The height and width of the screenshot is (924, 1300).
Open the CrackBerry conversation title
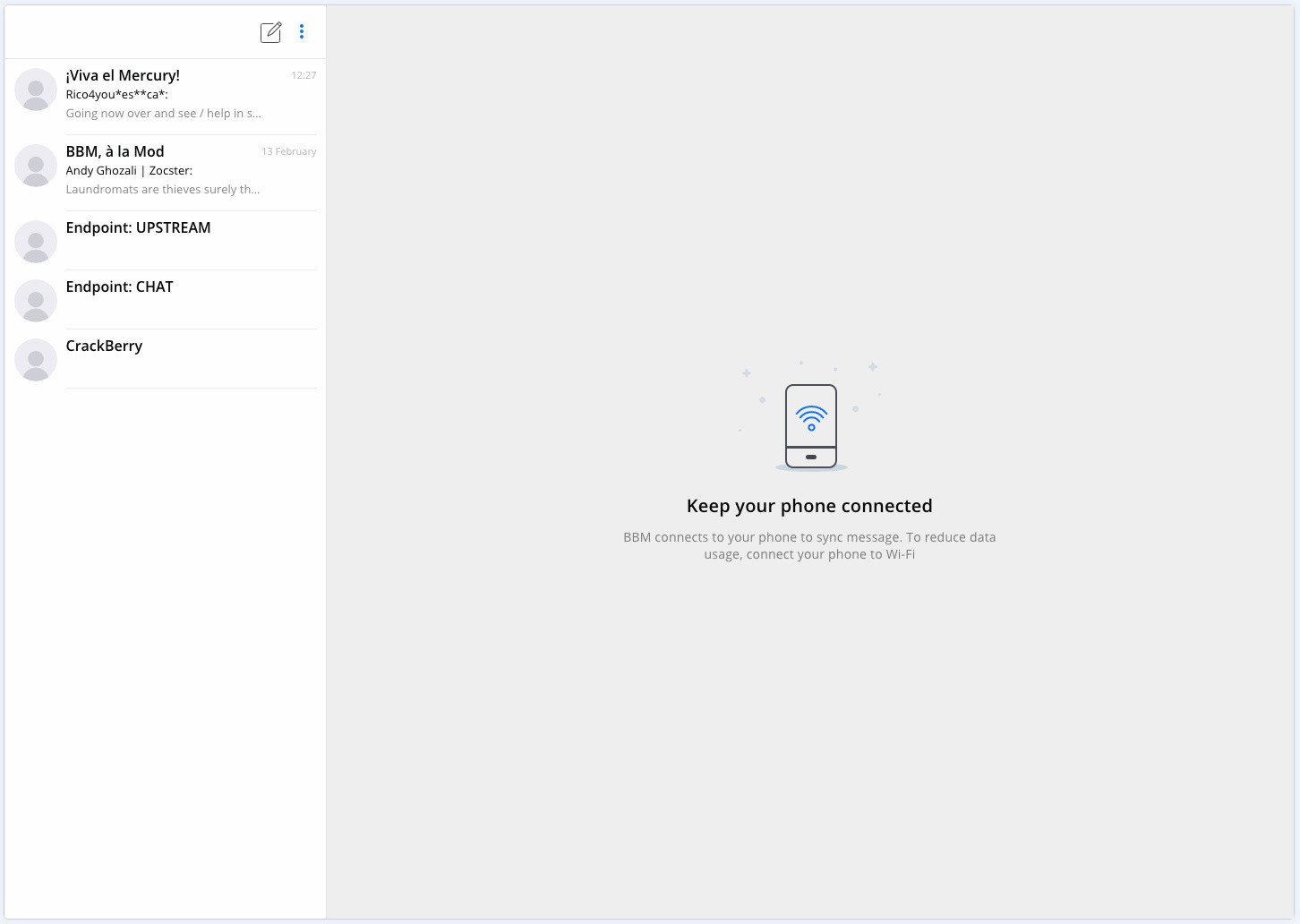point(104,346)
